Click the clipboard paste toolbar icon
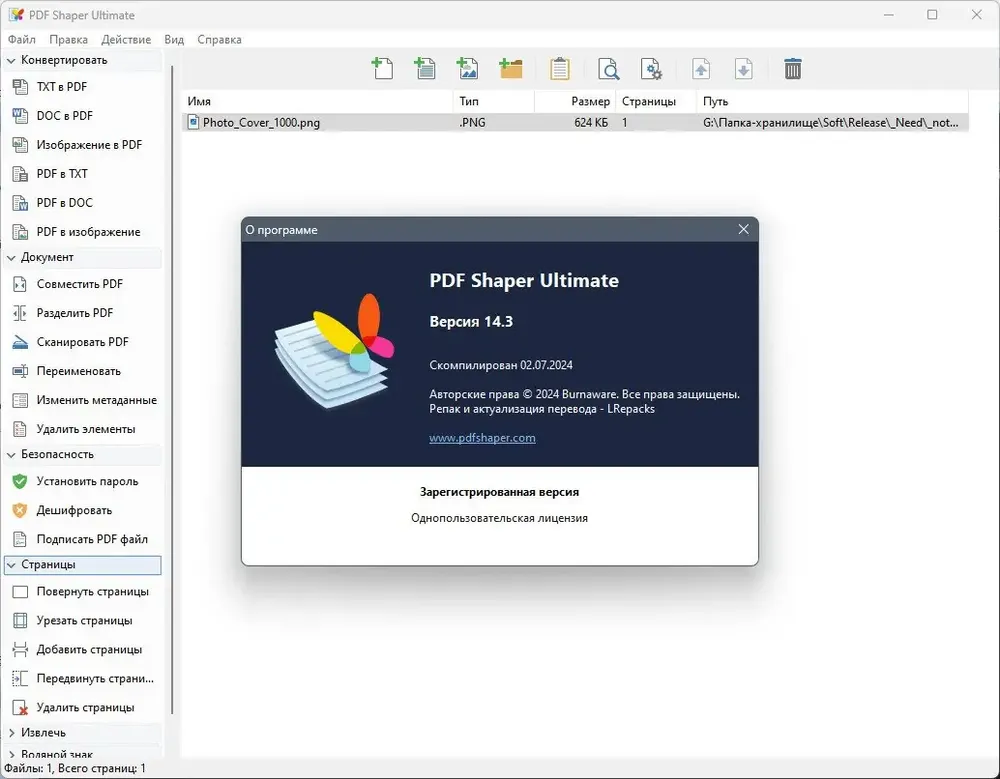Screen dimensions: 1000x779 [x=559, y=68]
